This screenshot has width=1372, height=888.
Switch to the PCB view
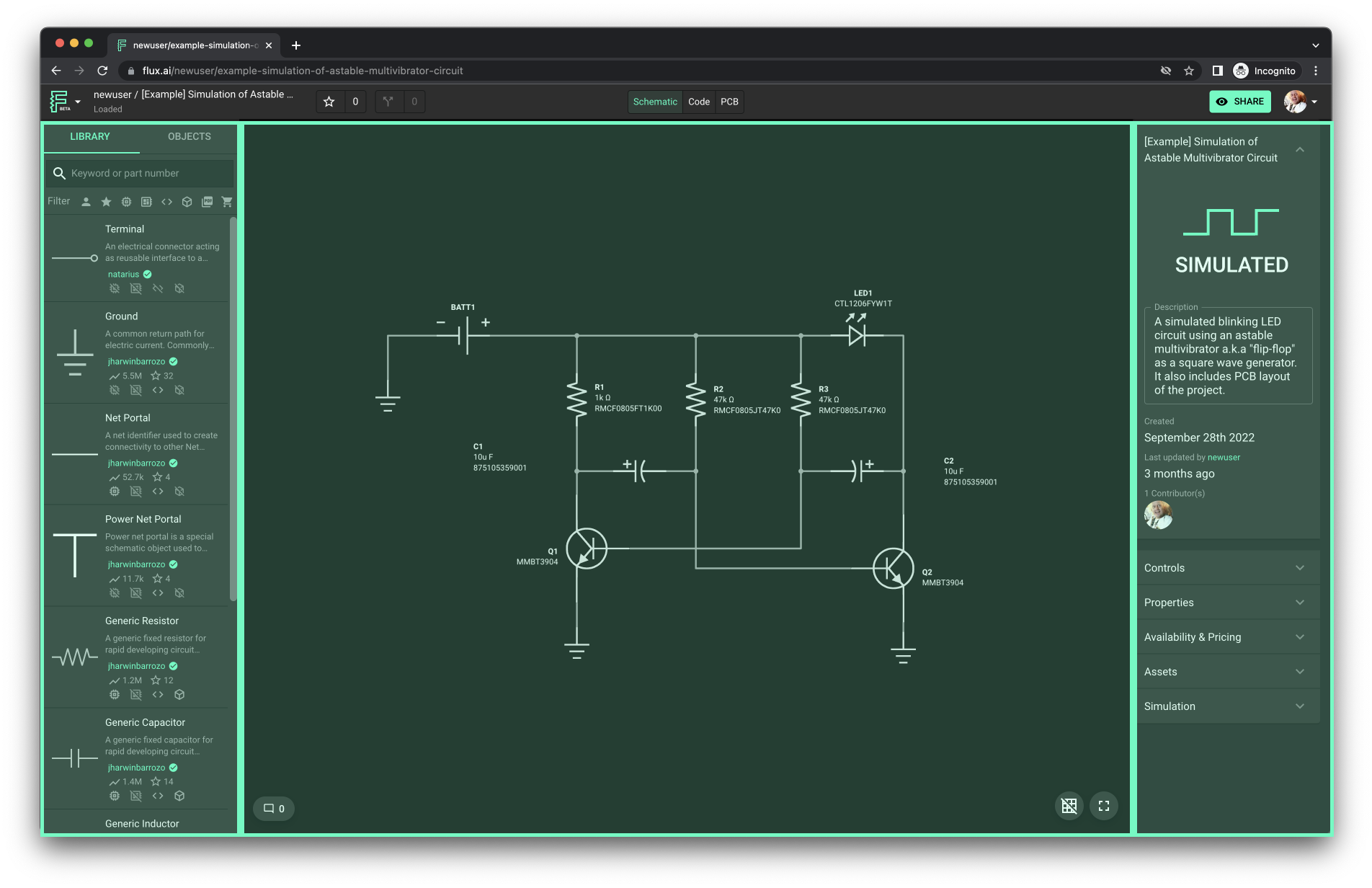(729, 102)
